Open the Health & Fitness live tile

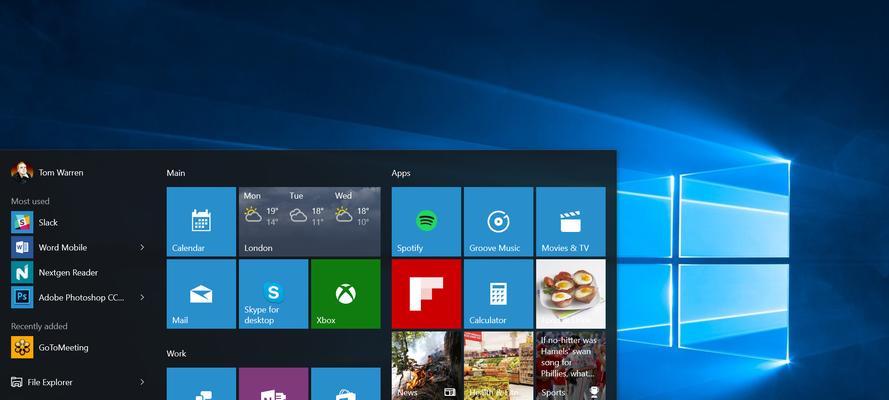(498, 365)
